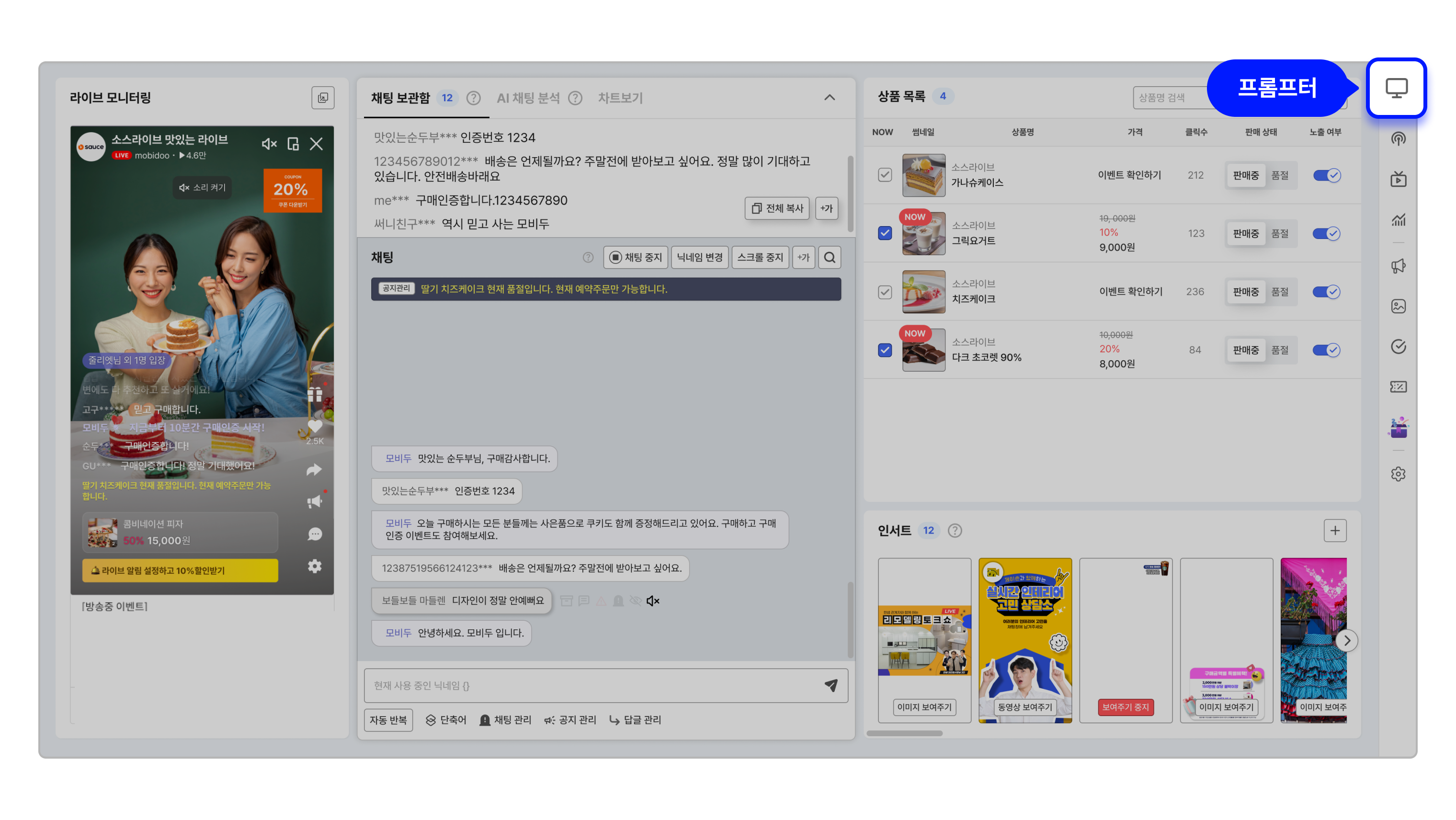Open the statistics chart sidebar icon
Screen dimensions: 1456x820
1399,220
